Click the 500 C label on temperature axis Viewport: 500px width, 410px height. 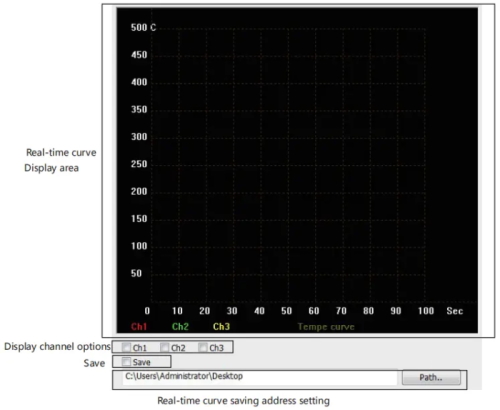click(143, 27)
